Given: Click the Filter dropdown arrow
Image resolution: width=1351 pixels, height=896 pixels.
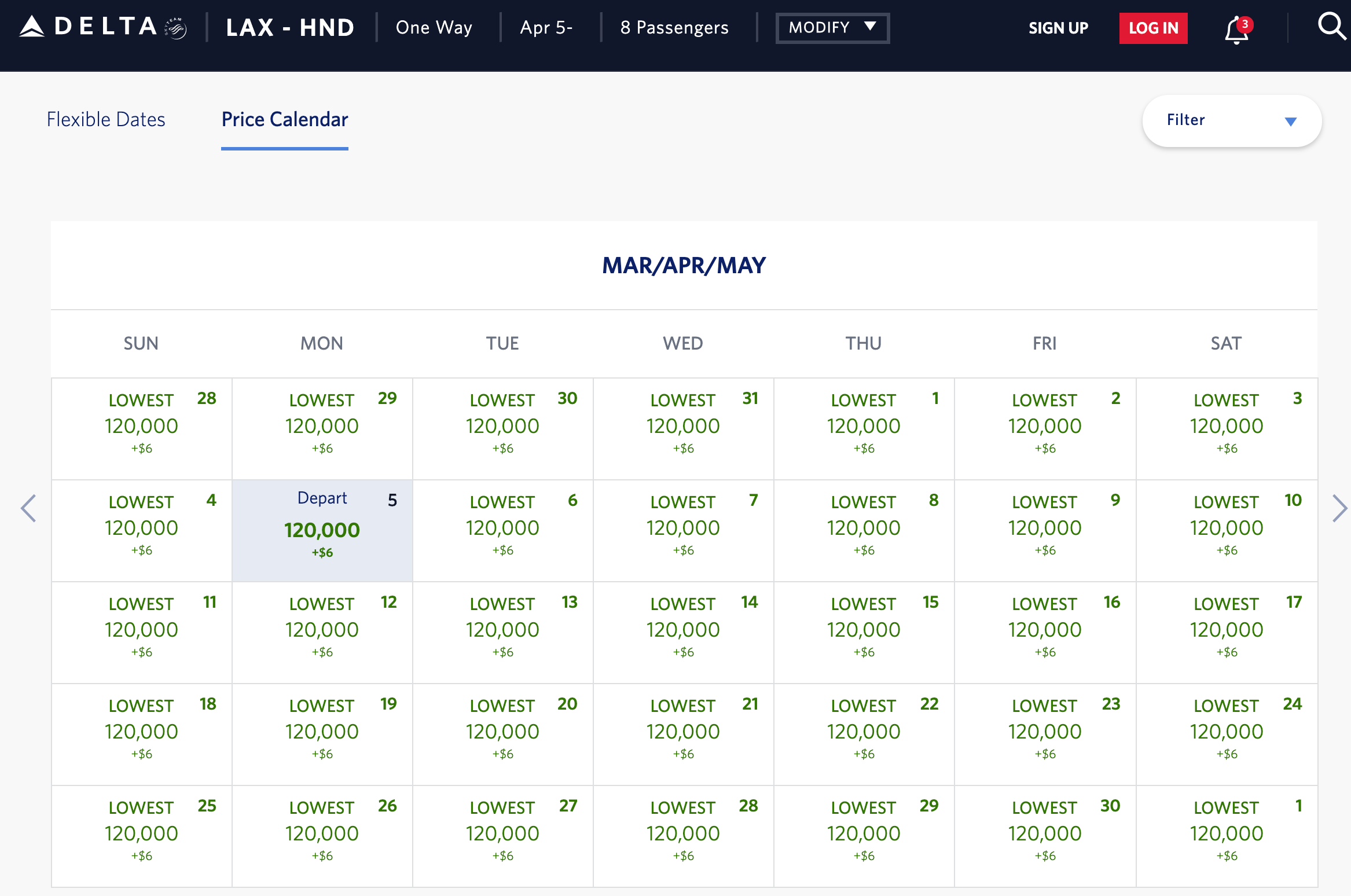Looking at the screenshot, I should coord(1290,122).
